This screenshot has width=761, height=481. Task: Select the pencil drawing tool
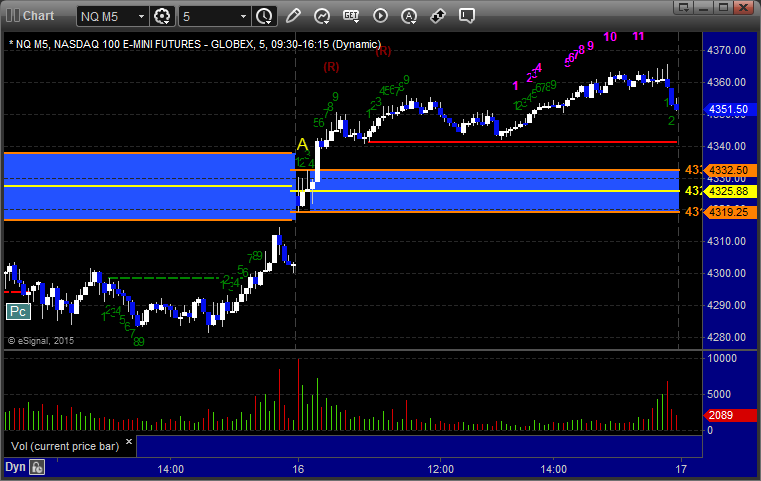point(293,16)
